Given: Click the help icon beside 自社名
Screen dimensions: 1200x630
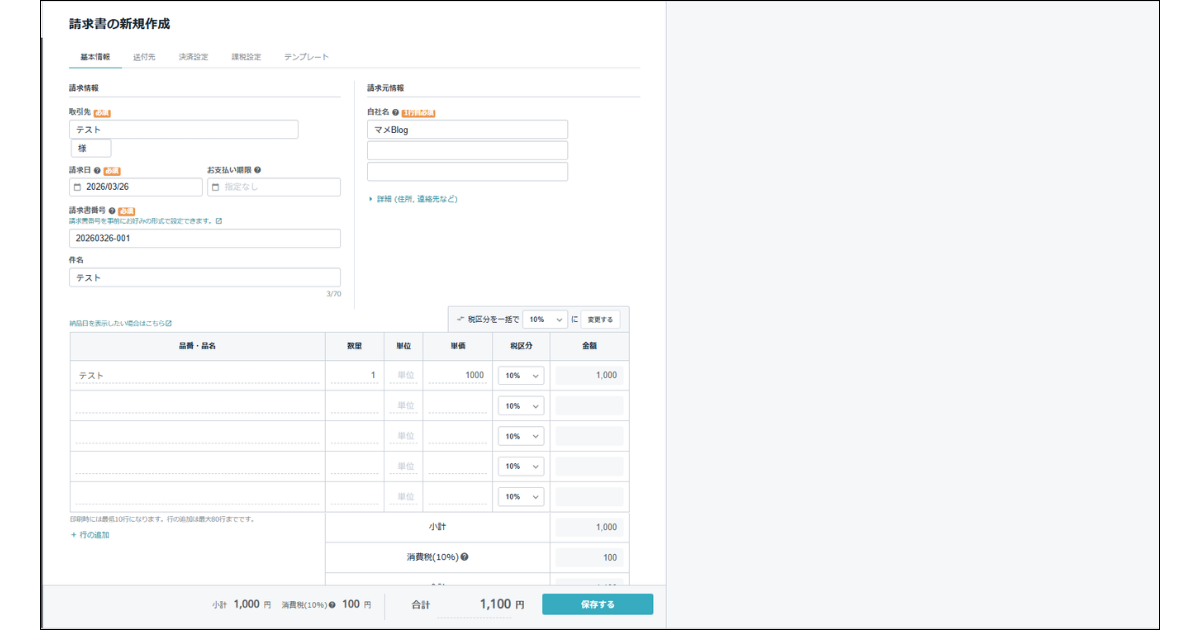Looking at the screenshot, I should (x=396, y=113).
